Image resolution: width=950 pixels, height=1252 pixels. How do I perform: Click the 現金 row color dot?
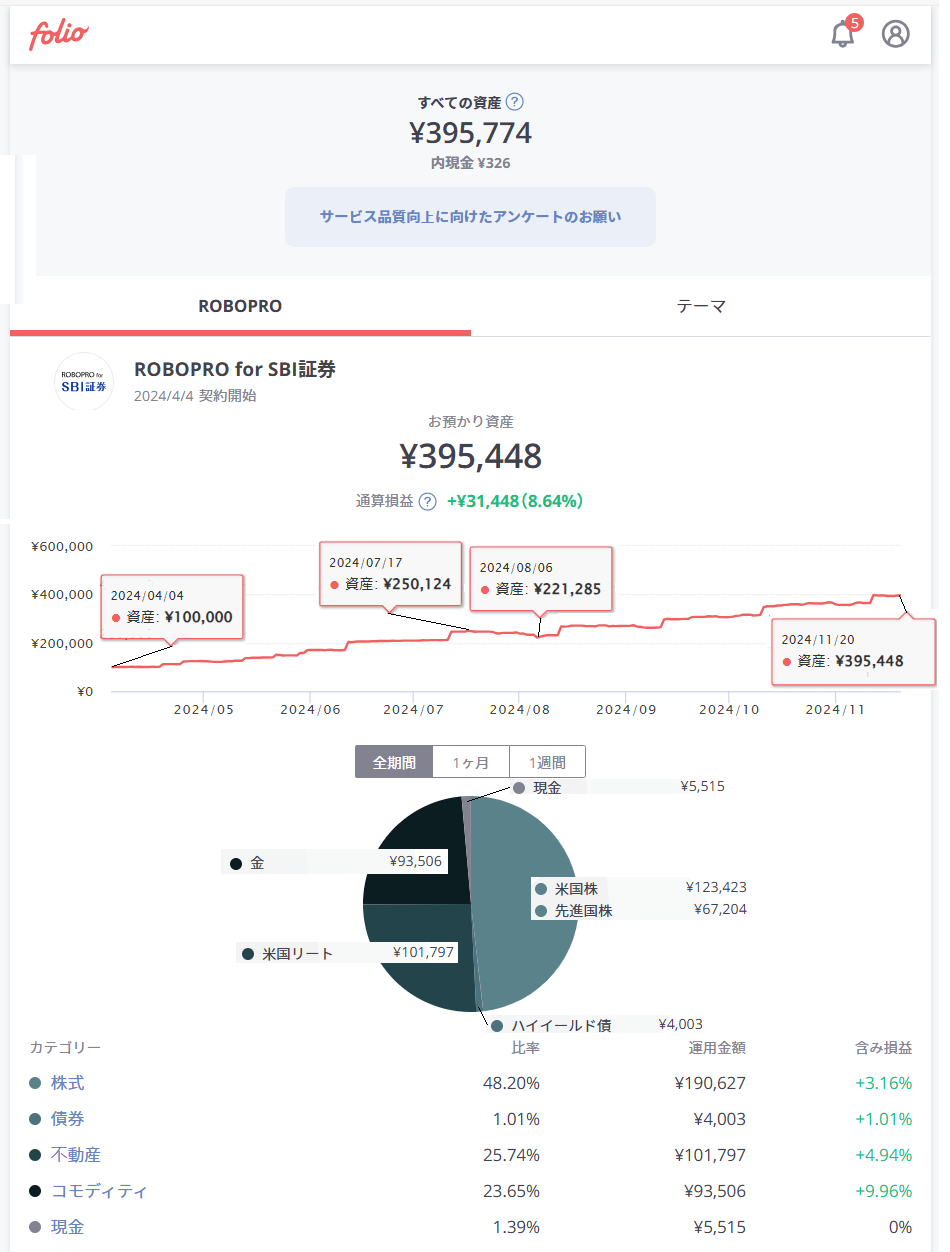point(35,1227)
